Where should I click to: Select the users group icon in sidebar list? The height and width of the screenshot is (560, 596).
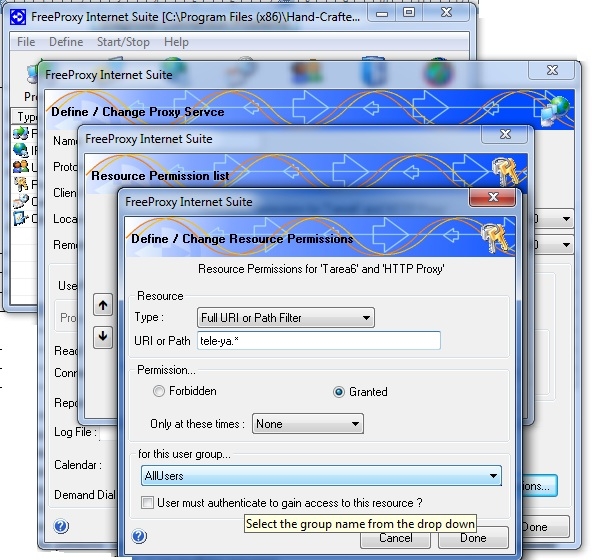(x=21, y=167)
